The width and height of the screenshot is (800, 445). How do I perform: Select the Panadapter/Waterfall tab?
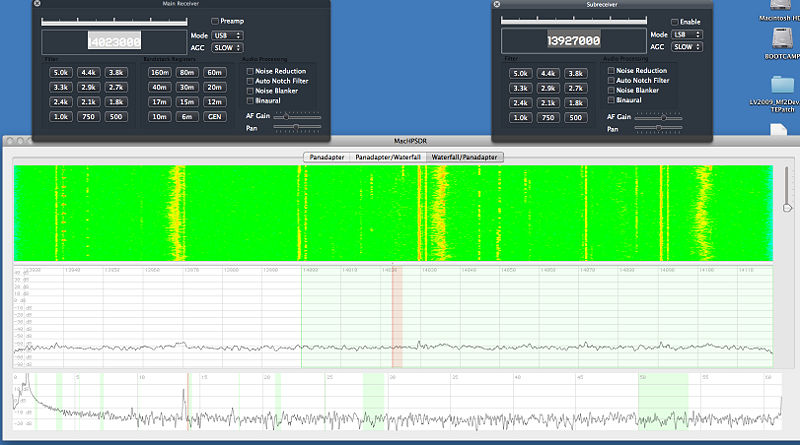pos(388,157)
